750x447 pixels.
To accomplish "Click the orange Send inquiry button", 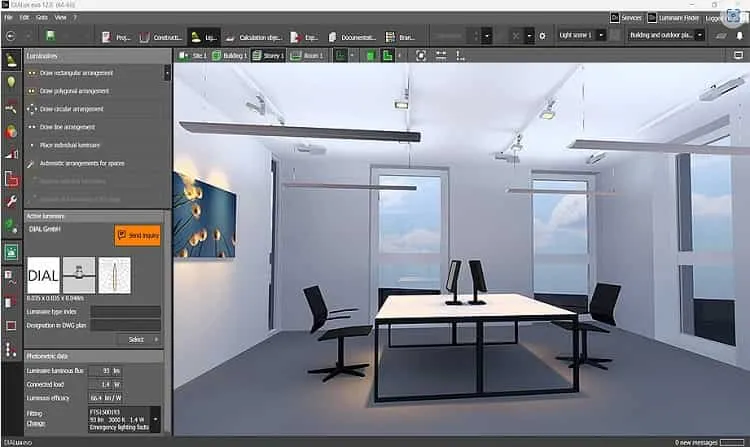I will coord(138,235).
